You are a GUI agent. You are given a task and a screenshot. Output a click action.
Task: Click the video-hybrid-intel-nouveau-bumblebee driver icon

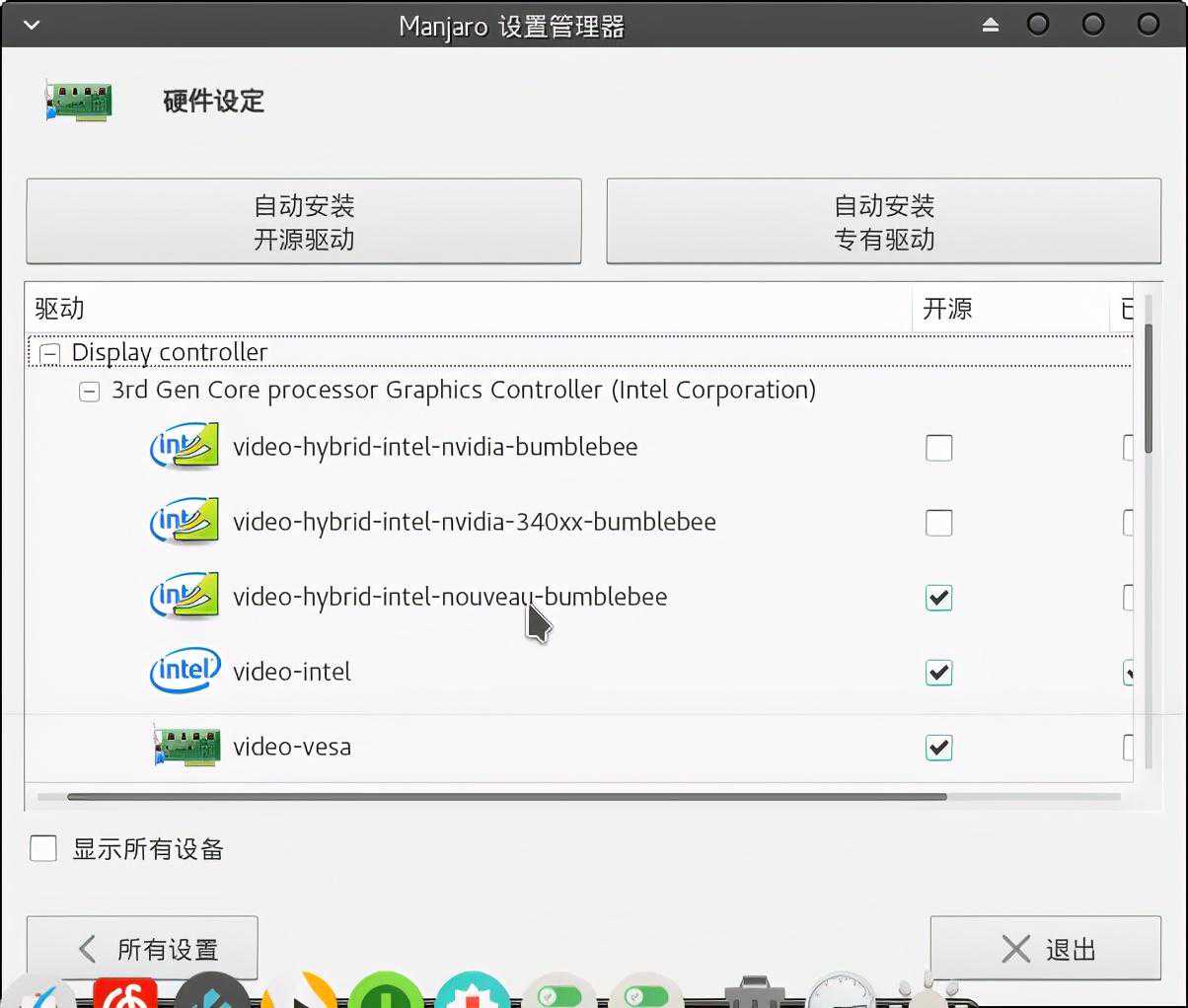pyautogui.click(x=184, y=597)
